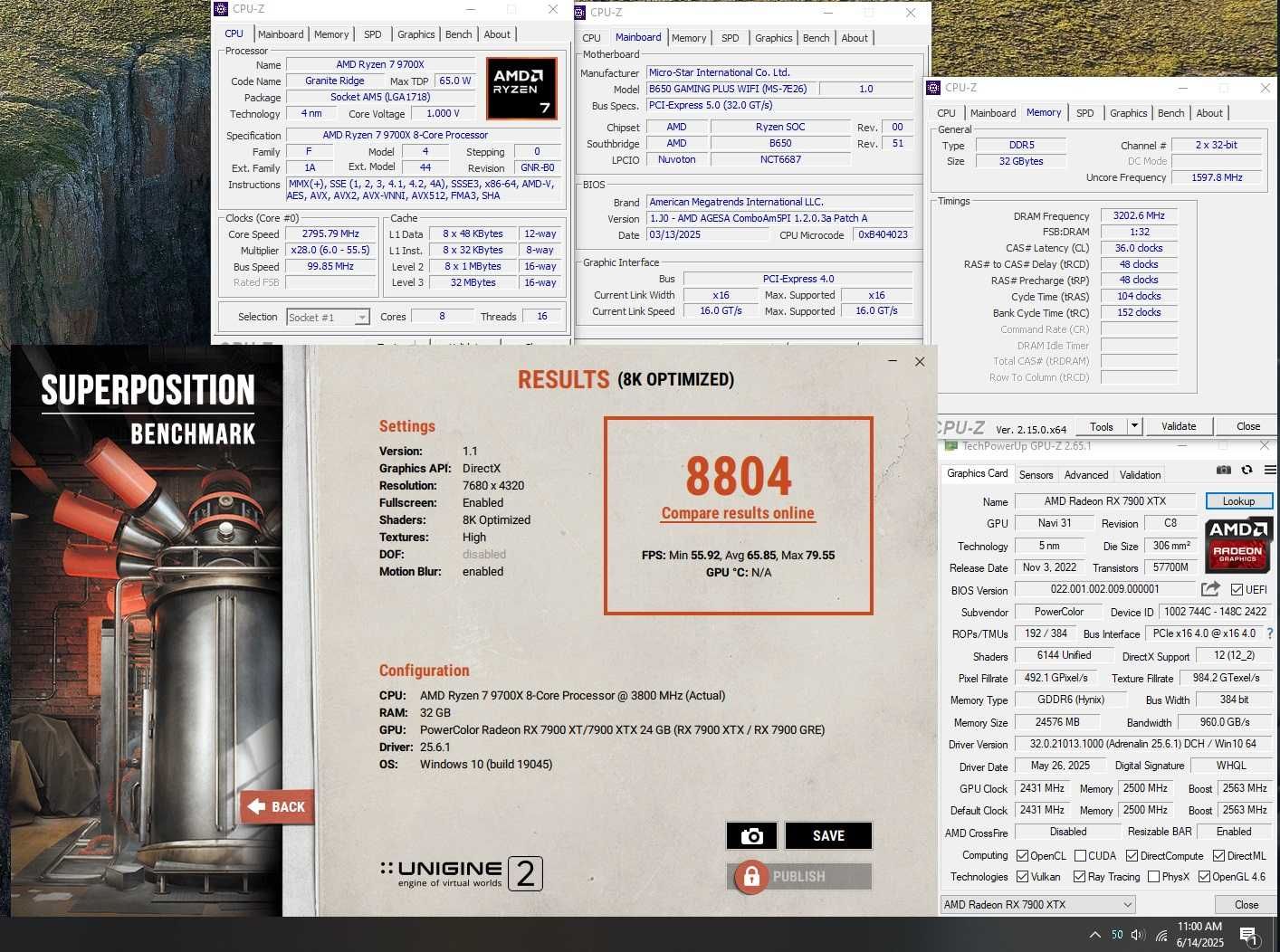Viewport: 1280px width, 952px height.
Task: Open the SPD tab in the Mainboard window
Action: pos(731,38)
